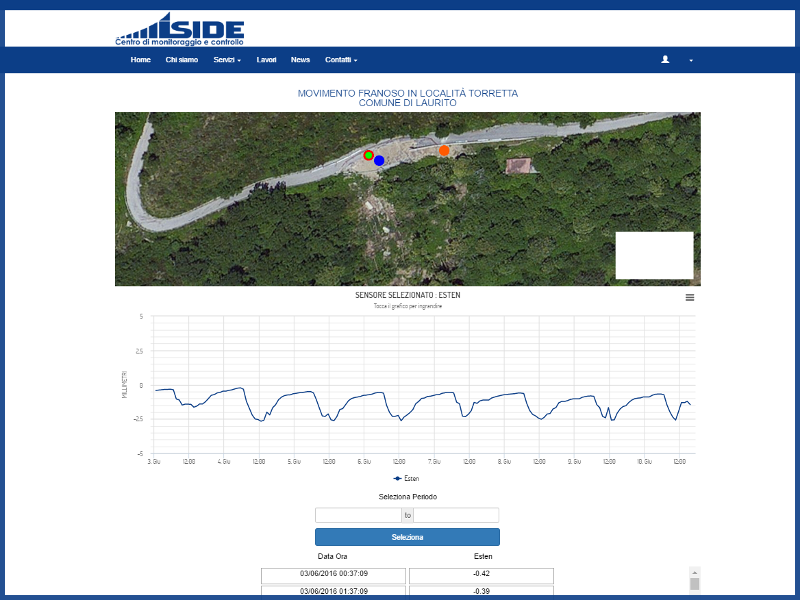The image size is (800, 600).
Task: Open the News page
Action: (x=301, y=60)
